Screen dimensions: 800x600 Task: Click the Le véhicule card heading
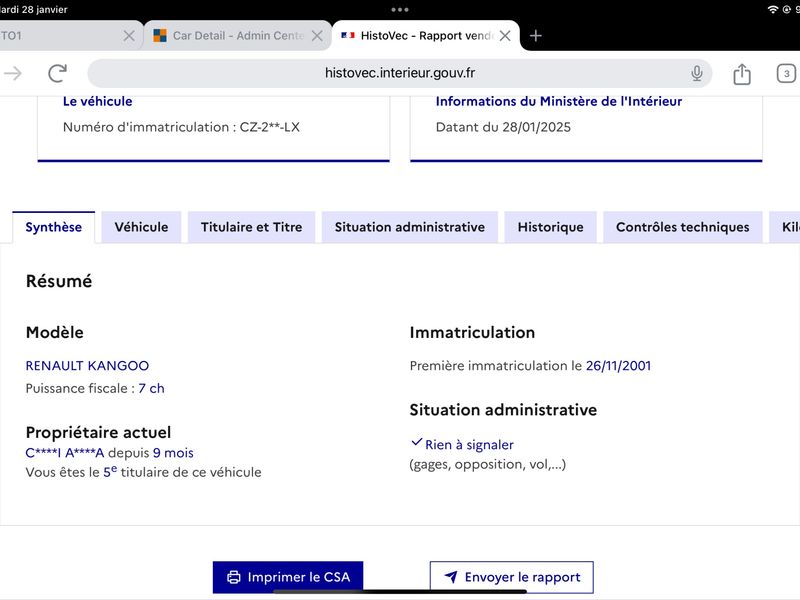pyautogui.click(x=97, y=102)
